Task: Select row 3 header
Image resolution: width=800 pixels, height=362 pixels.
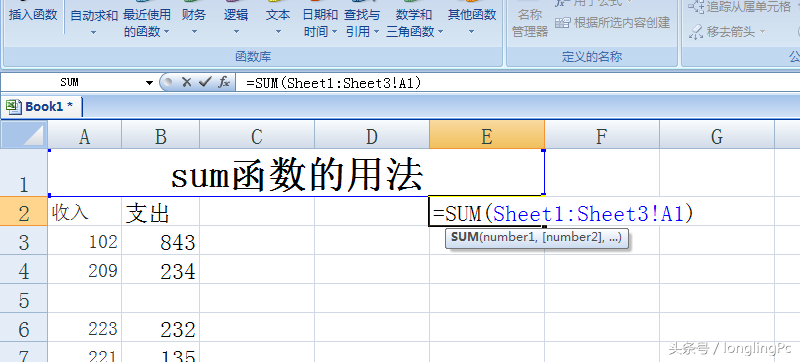Action: tap(24, 241)
